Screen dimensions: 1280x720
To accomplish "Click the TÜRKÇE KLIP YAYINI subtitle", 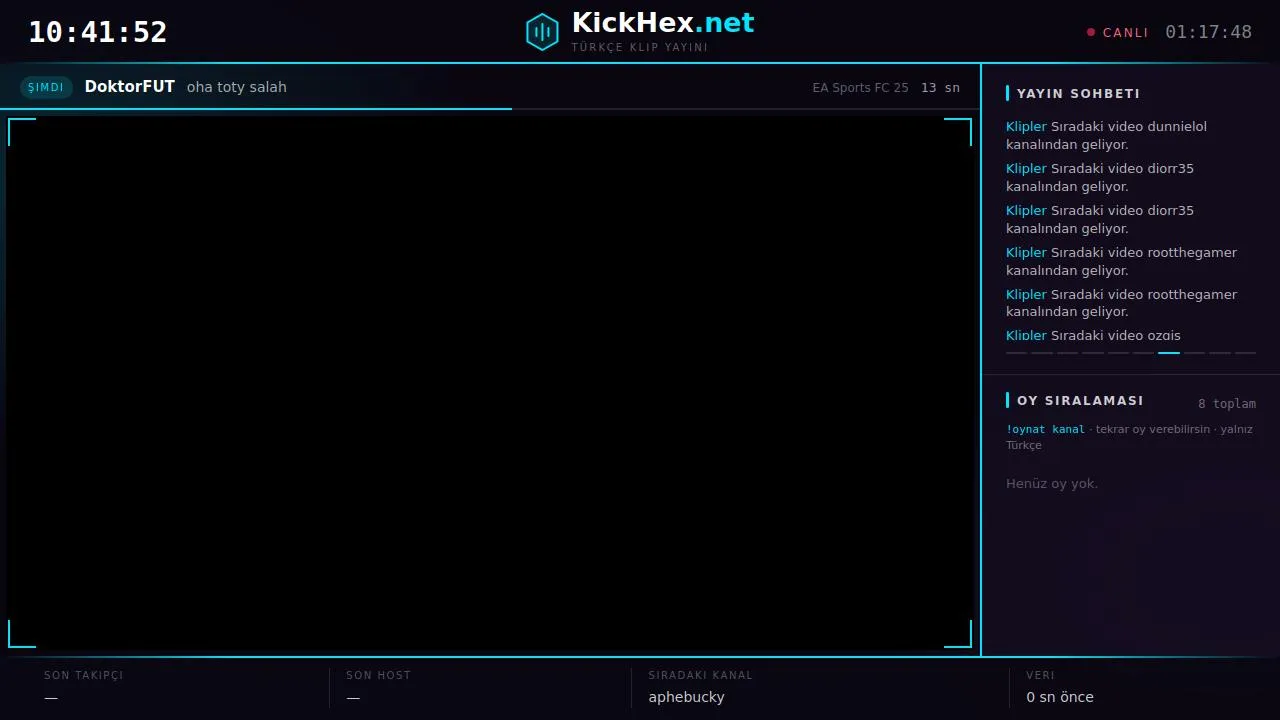I will tap(640, 47).
